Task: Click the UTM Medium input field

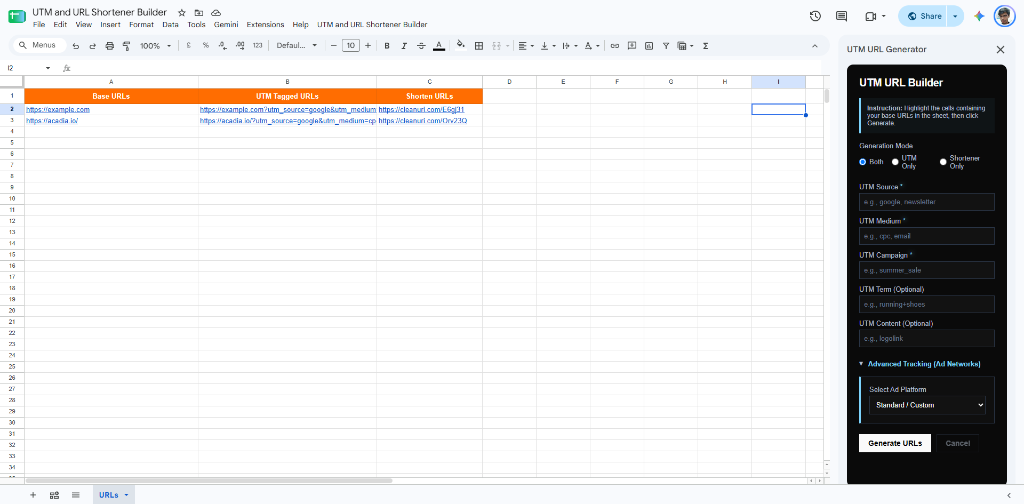Action: (x=927, y=236)
